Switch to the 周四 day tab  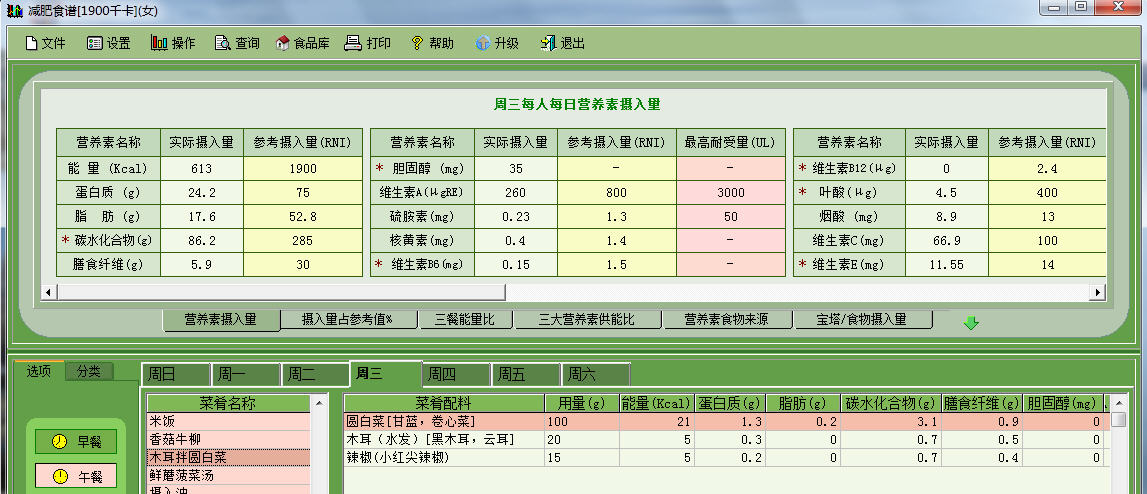pos(442,375)
